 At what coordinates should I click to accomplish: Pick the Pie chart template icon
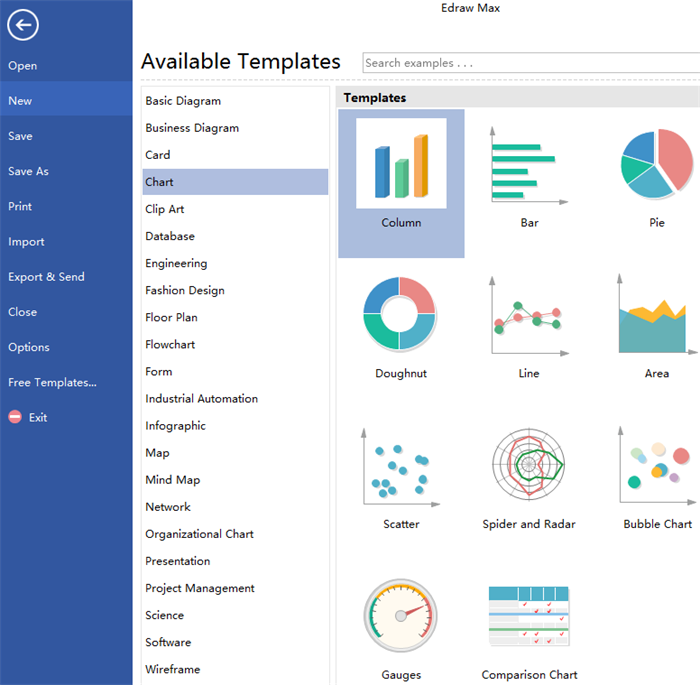tap(657, 163)
